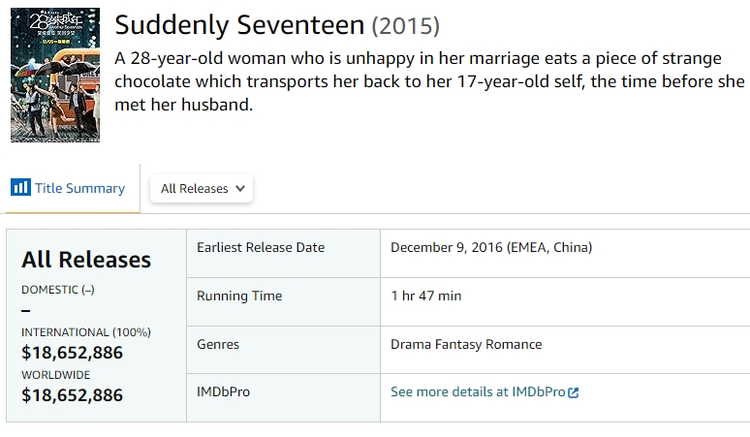Click the movie synopsis paragraph text
The height and width of the screenshot is (437, 750).
[x=430, y=80]
